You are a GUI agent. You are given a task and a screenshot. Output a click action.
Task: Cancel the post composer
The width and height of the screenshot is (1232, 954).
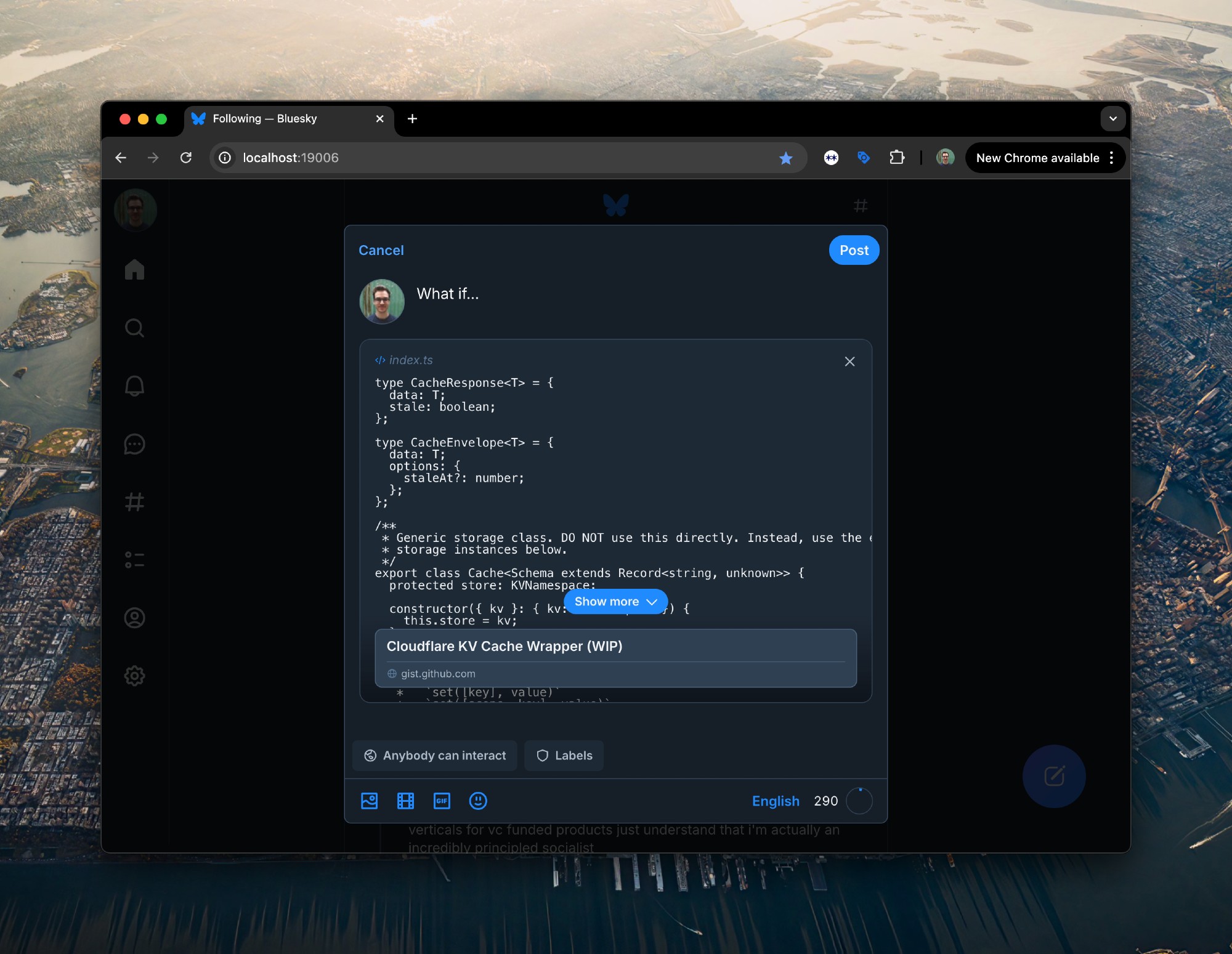(x=381, y=250)
